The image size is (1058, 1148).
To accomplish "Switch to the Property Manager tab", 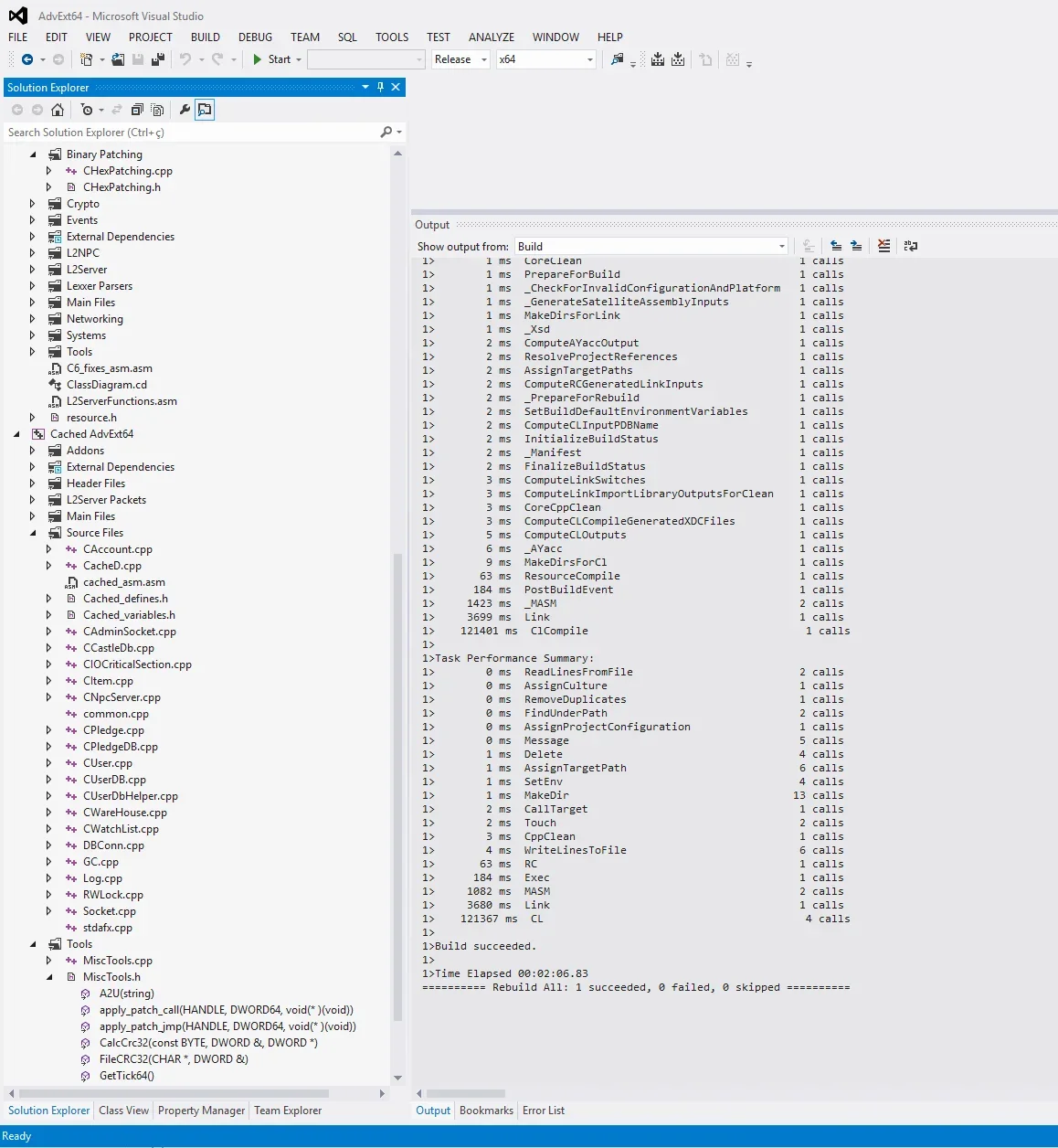I will click(201, 1111).
